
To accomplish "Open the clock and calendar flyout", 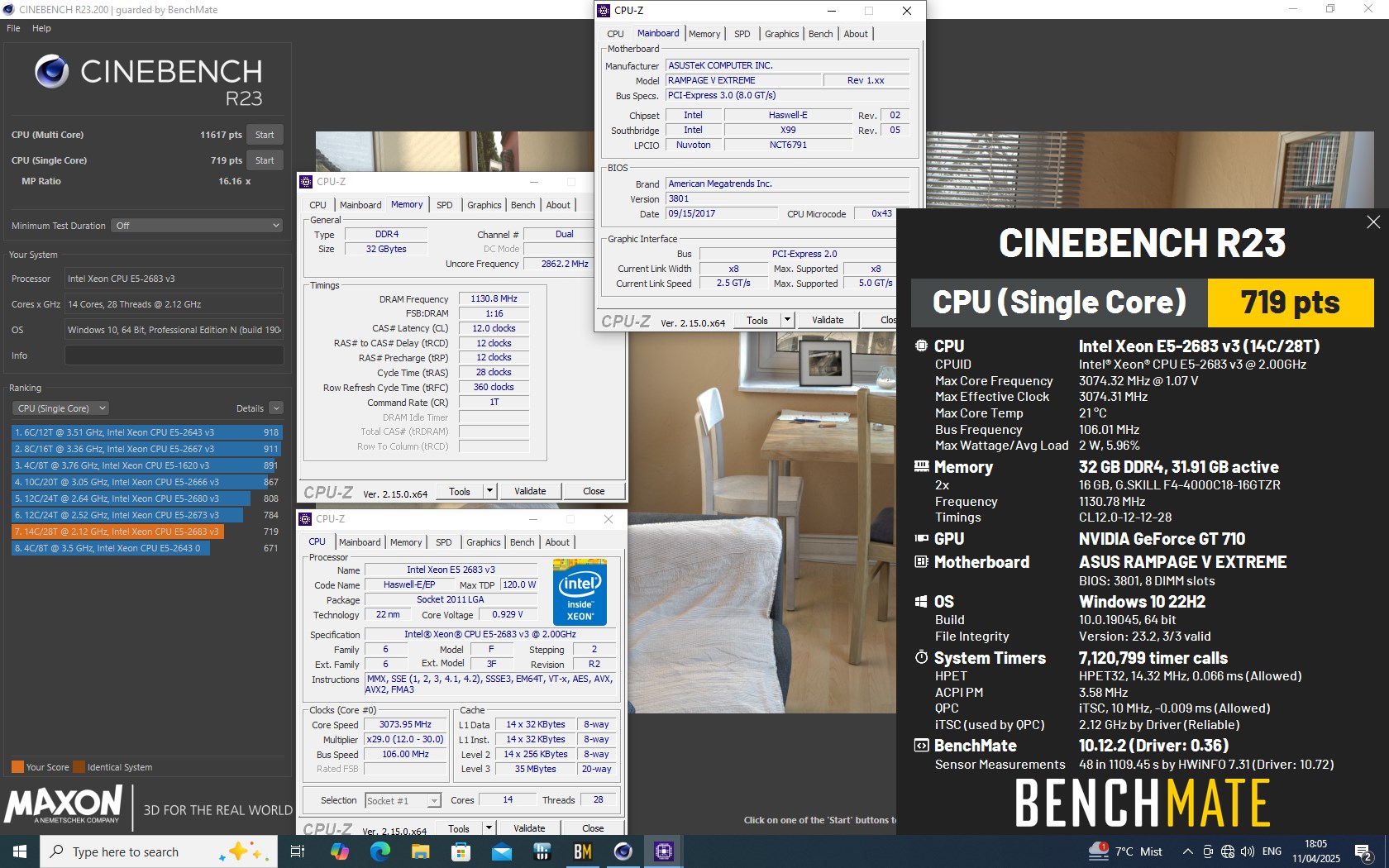I will (1316, 851).
